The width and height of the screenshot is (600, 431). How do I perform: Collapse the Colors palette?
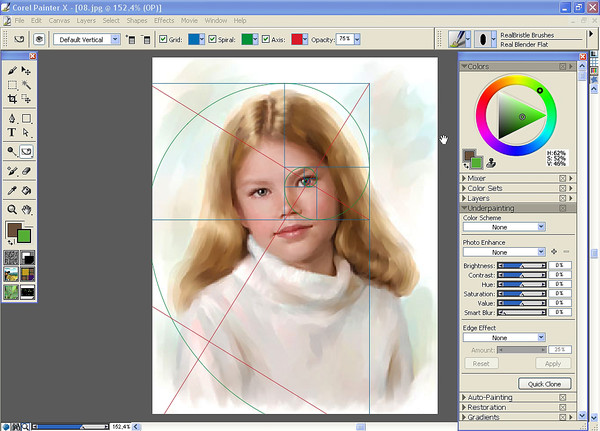click(x=464, y=66)
